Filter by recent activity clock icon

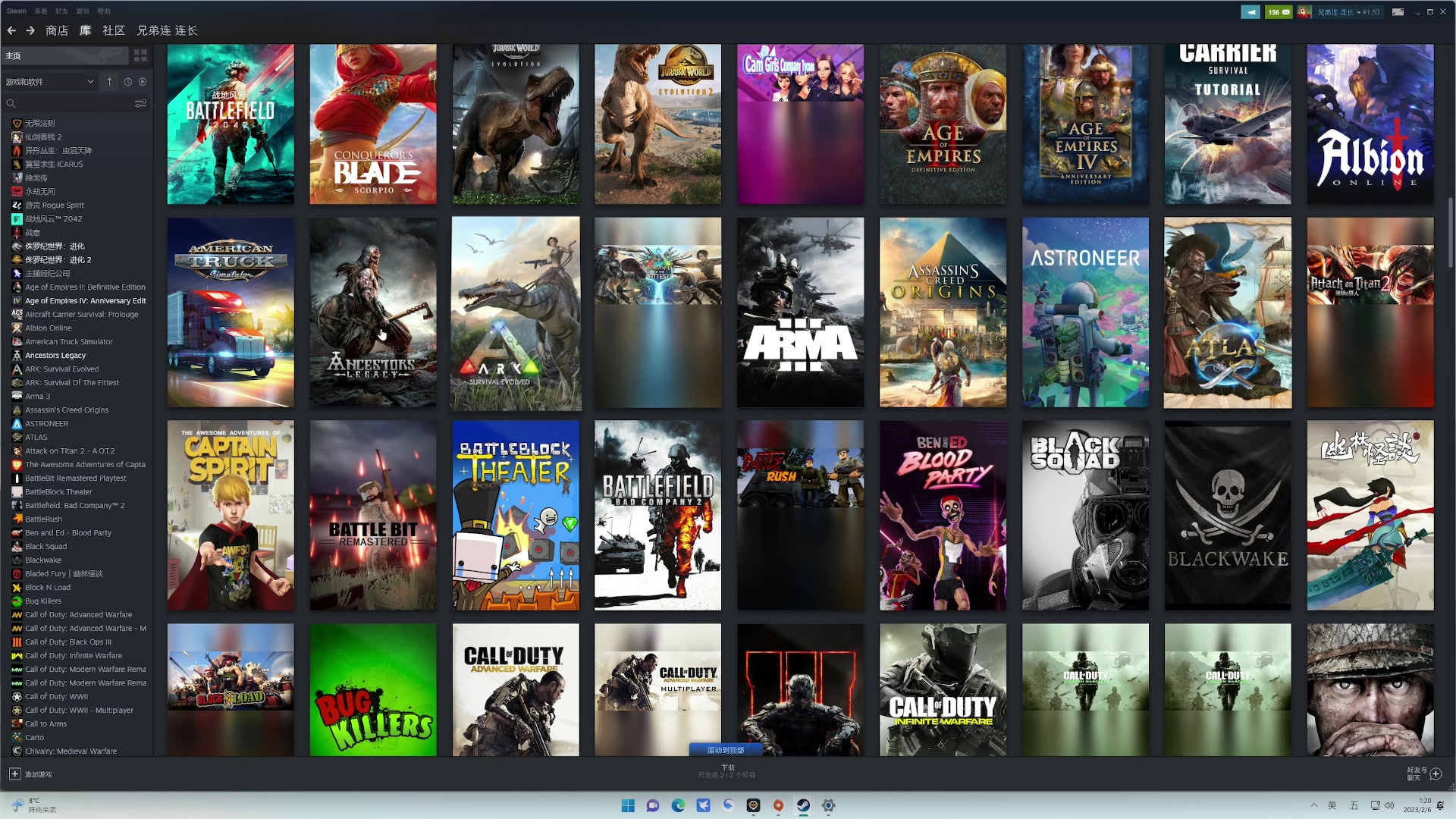pyautogui.click(x=127, y=81)
